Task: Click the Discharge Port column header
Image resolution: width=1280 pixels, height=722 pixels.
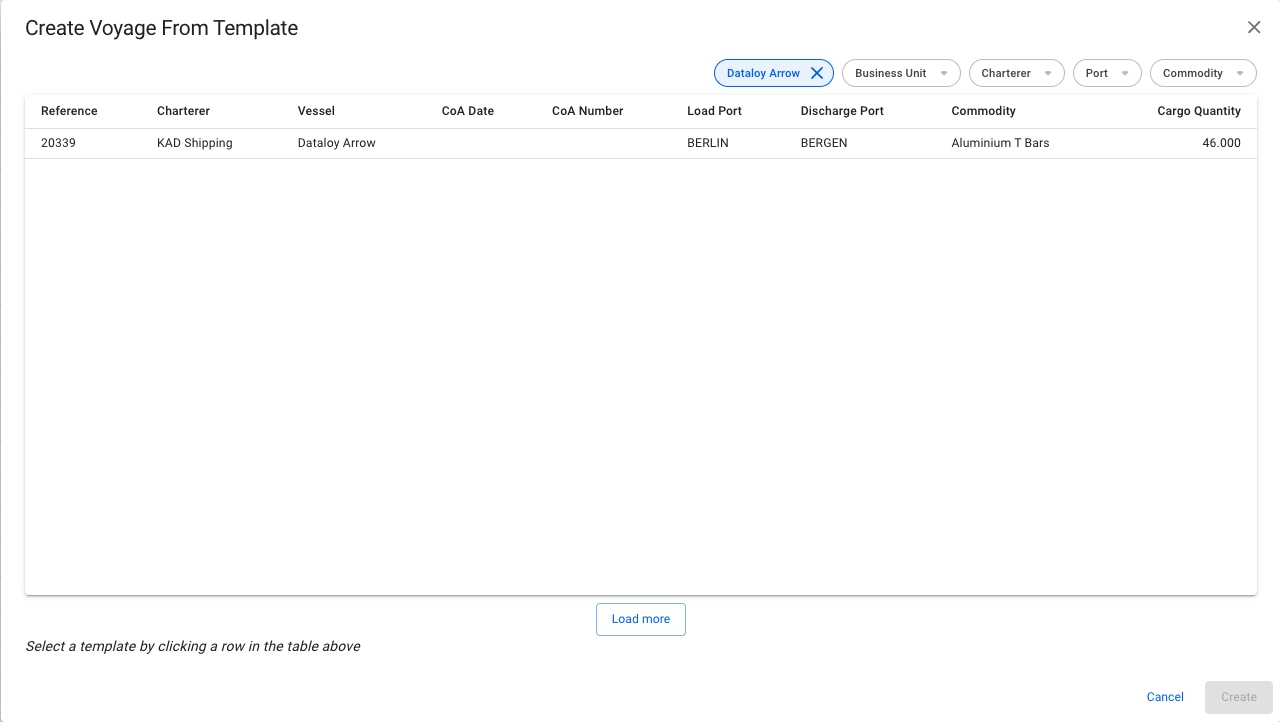Action: [x=842, y=111]
